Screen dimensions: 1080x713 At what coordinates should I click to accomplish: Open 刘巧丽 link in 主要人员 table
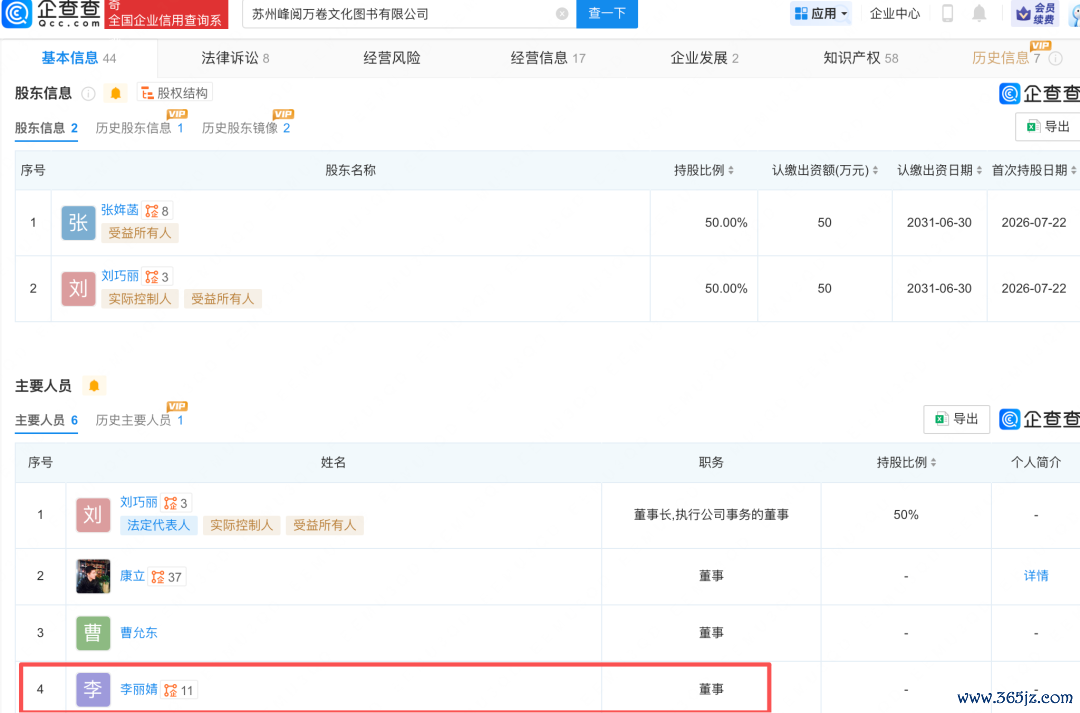138,502
